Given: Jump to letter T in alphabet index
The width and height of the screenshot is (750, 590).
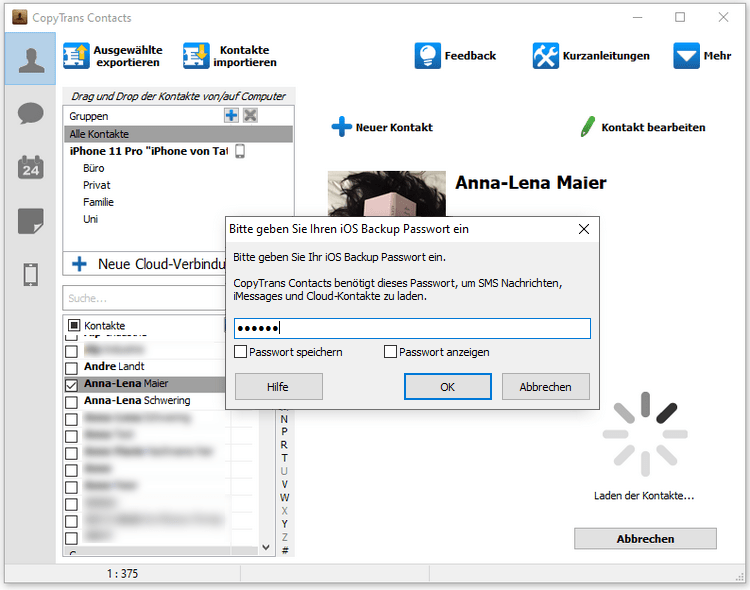Looking at the screenshot, I should [284, 458].
